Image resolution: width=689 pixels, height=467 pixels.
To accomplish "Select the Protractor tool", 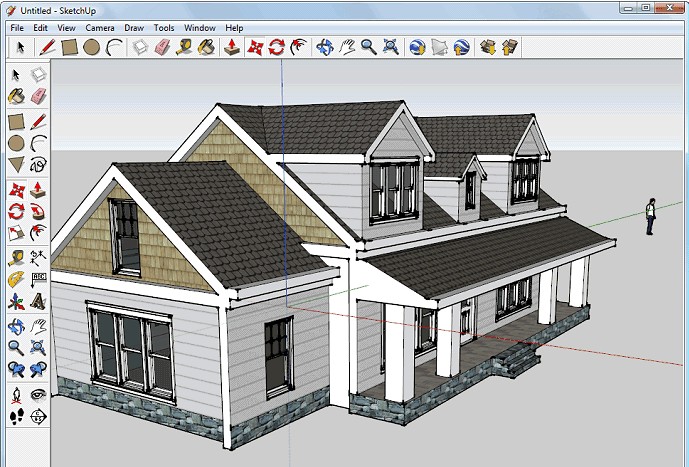I will pyautogui.click(x=16, y=280).
